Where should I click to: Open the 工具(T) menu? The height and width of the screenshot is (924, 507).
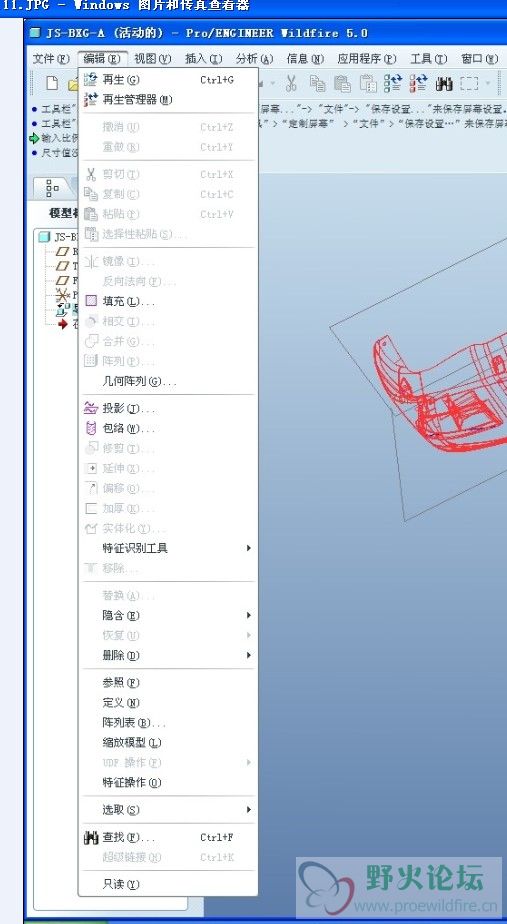pos(429,58)
